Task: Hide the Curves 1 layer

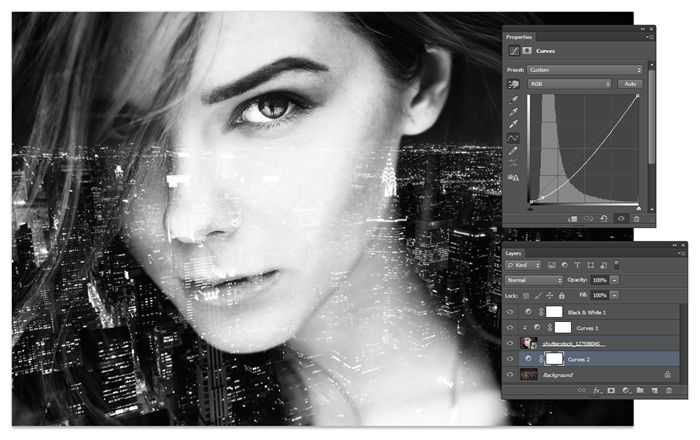Action: [510, 328]
